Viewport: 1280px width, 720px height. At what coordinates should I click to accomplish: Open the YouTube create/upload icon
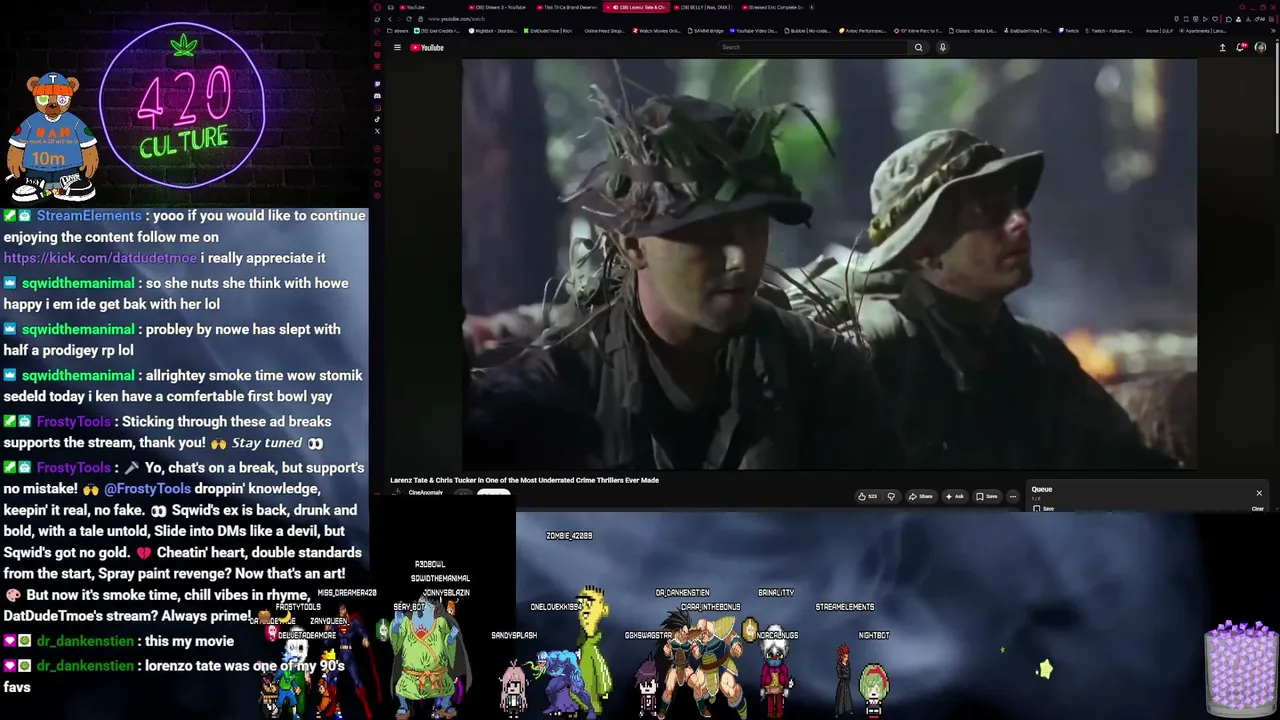1222,47
